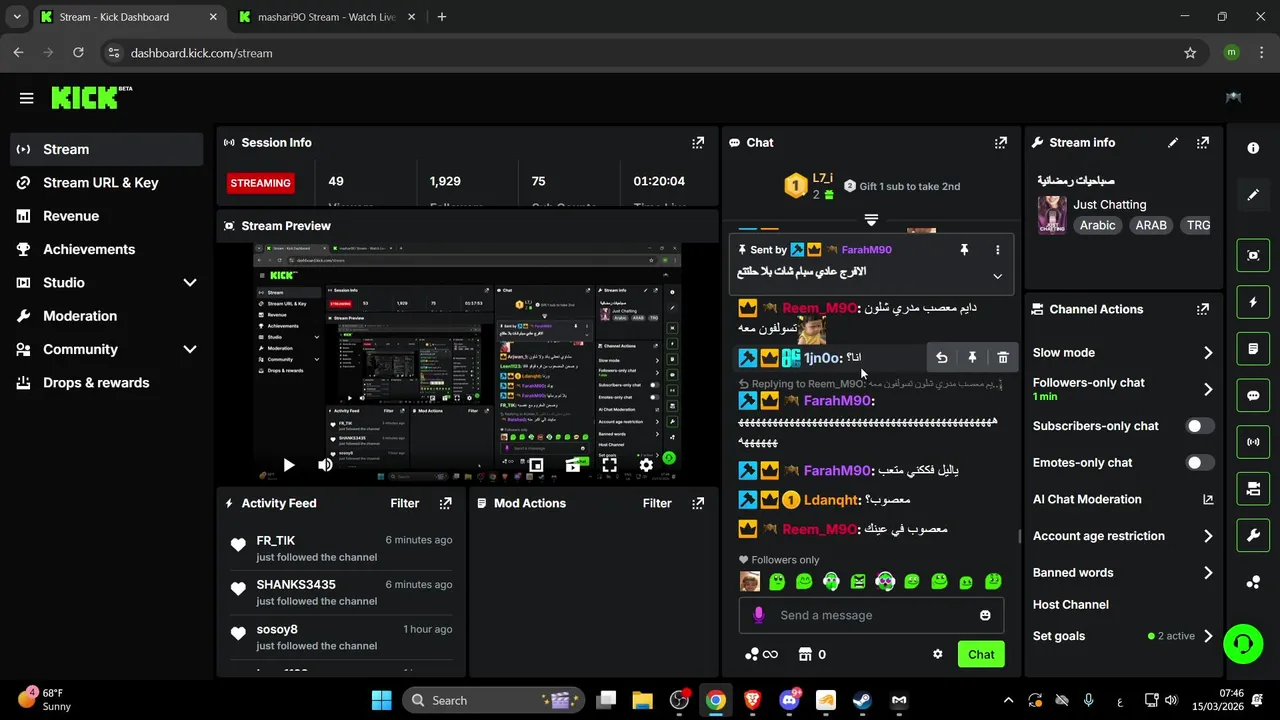Select the FR_TIK follow activity entry

coord(343,548)
